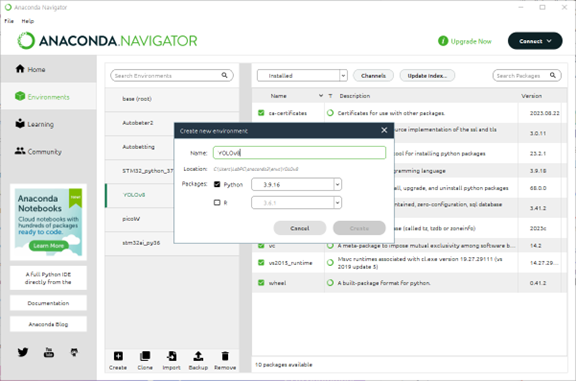576x381 pixels.
Task: Click the Cancel button in dialog
Action: pos(300,228)
